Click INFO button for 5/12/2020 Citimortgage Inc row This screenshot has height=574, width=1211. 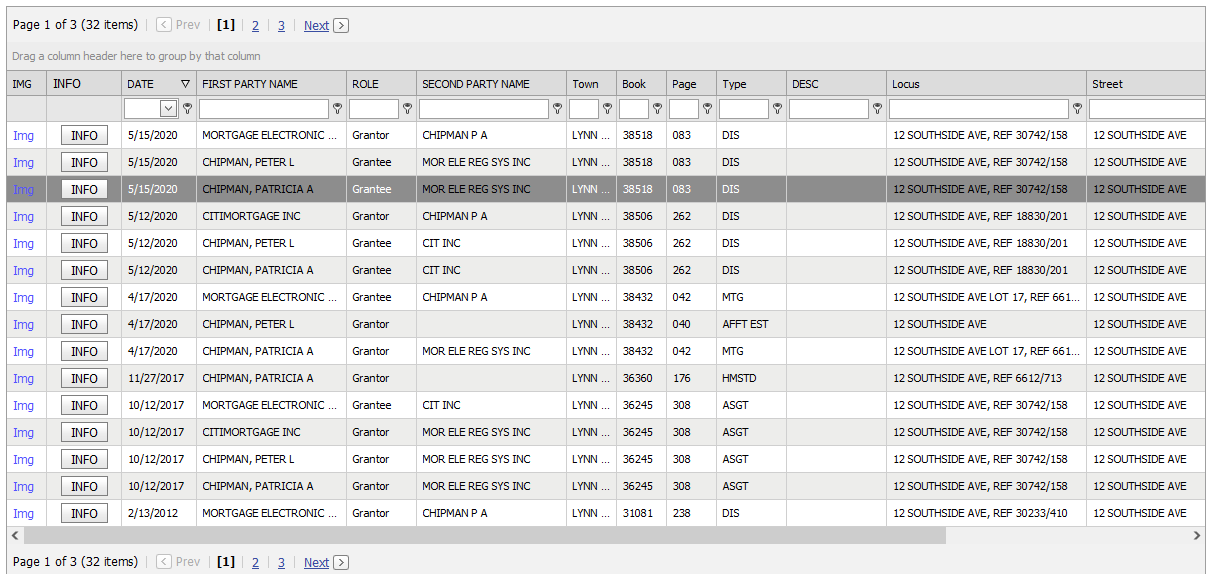84,216
